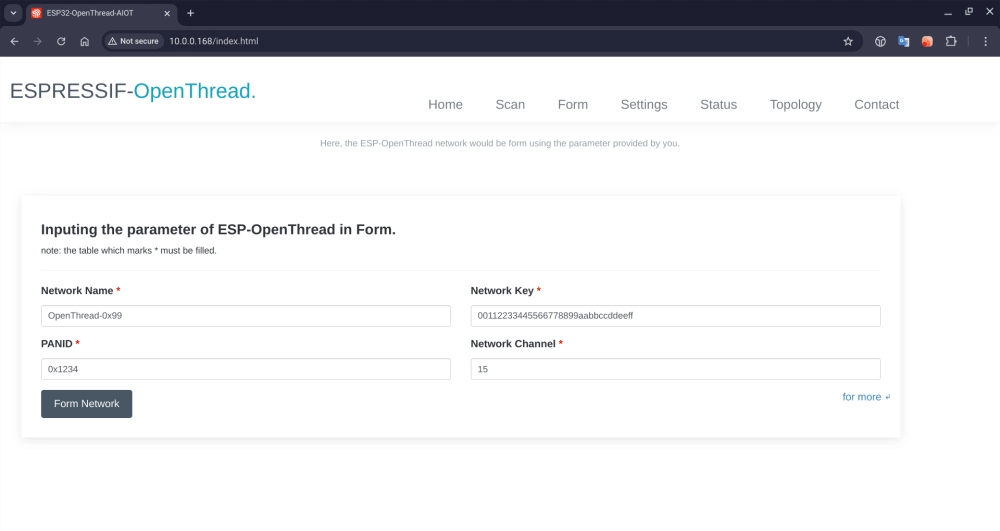
Task: Open the Settings navigation item
Action: (644, 104)
